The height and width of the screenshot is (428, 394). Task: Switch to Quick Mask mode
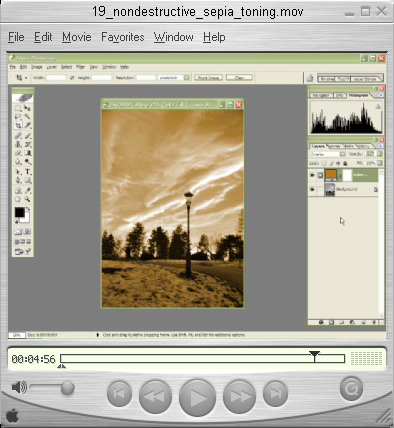(27, 231)
